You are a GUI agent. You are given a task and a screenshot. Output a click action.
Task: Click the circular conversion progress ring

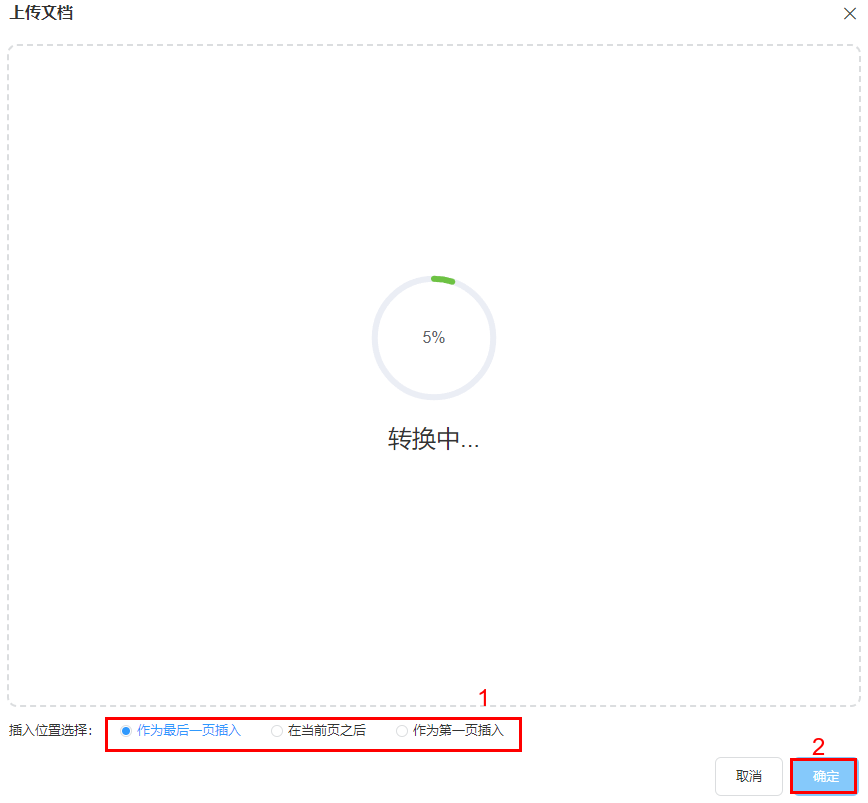(434, 338)
